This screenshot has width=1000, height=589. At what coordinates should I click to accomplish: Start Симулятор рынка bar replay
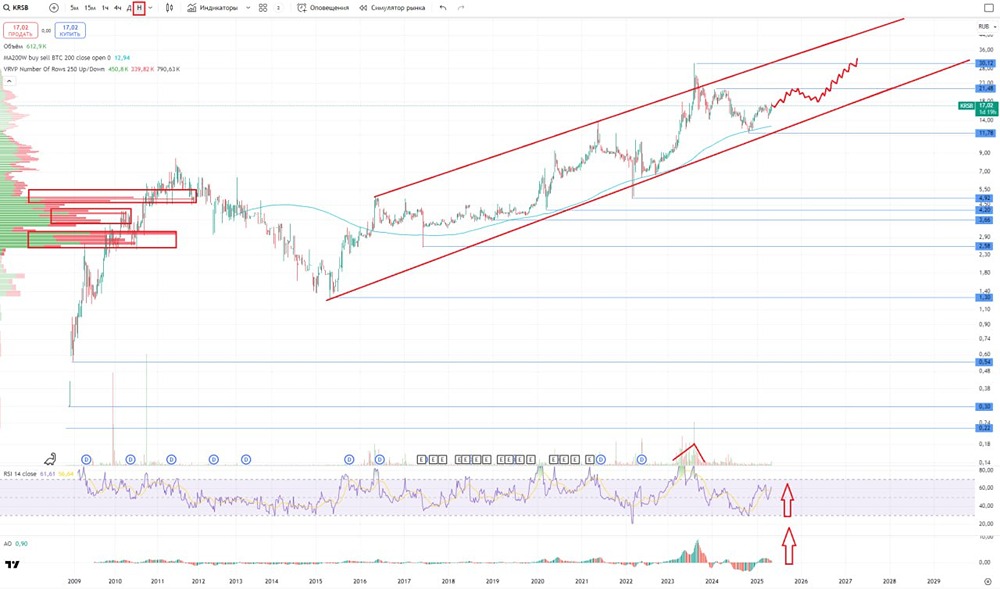(x=392, y=8)
